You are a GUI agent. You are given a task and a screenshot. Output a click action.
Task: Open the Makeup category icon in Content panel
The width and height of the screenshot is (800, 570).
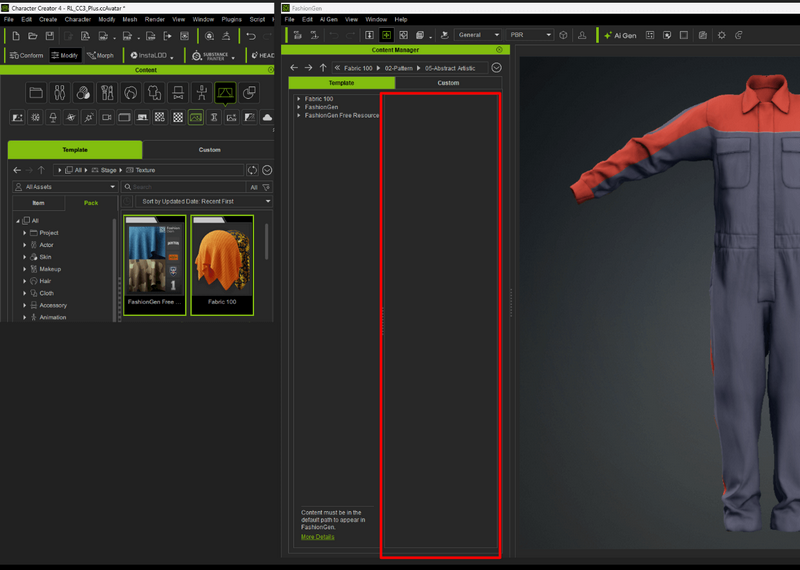107,93
